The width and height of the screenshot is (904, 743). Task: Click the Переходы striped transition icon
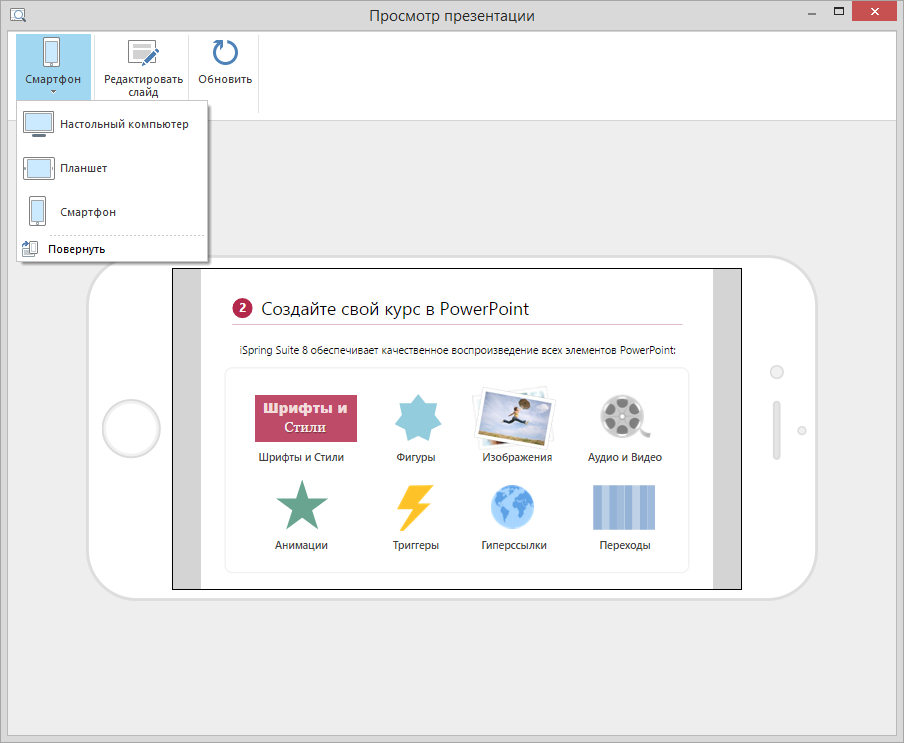(x=624, y=507)
